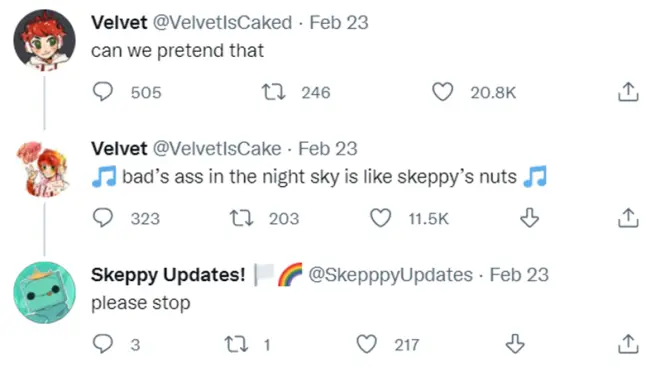Open the teal Skeppy Updates avatar
The width and height of the screenshot is (660, 367).
45,293
